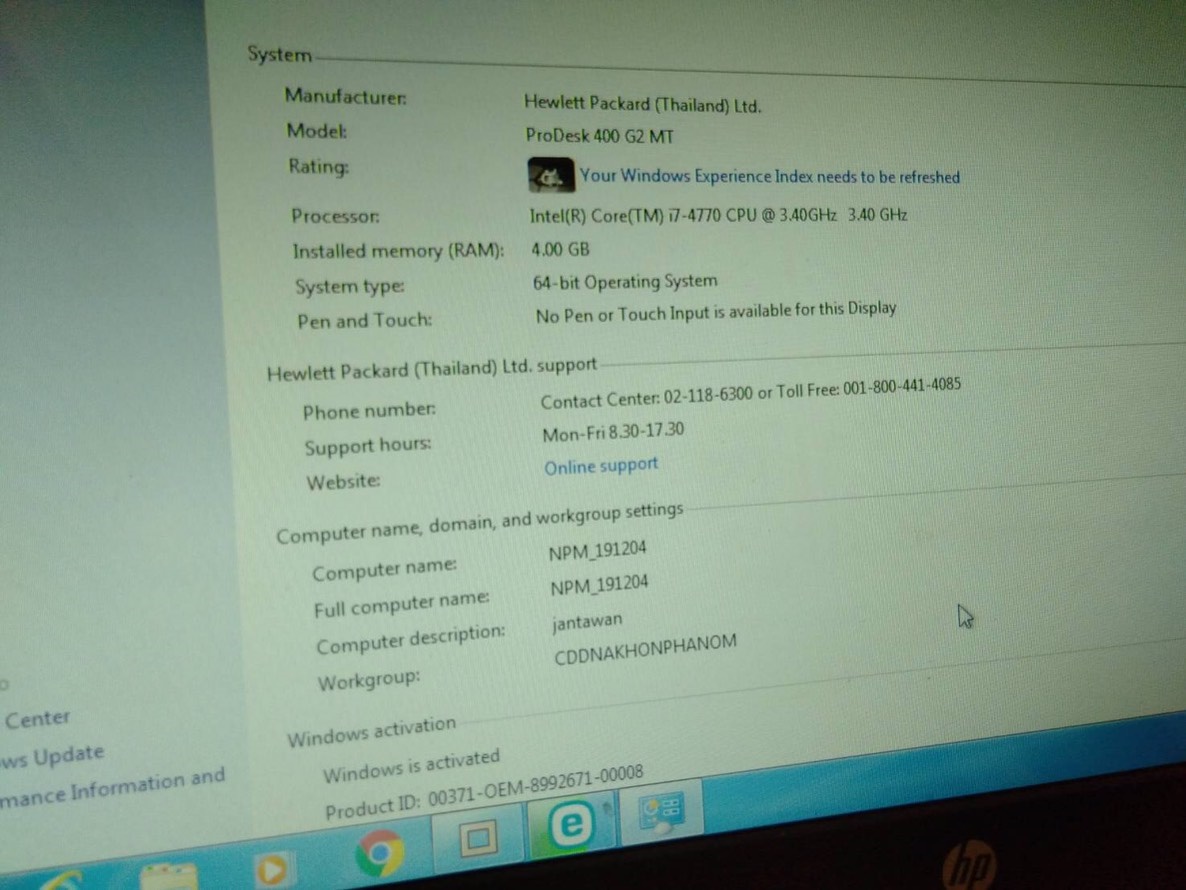Image resolution: width=1186 pixels, height=890 pixels.
Task: Open Windows Media Player in the taskbar
Action: pos(272,870)
